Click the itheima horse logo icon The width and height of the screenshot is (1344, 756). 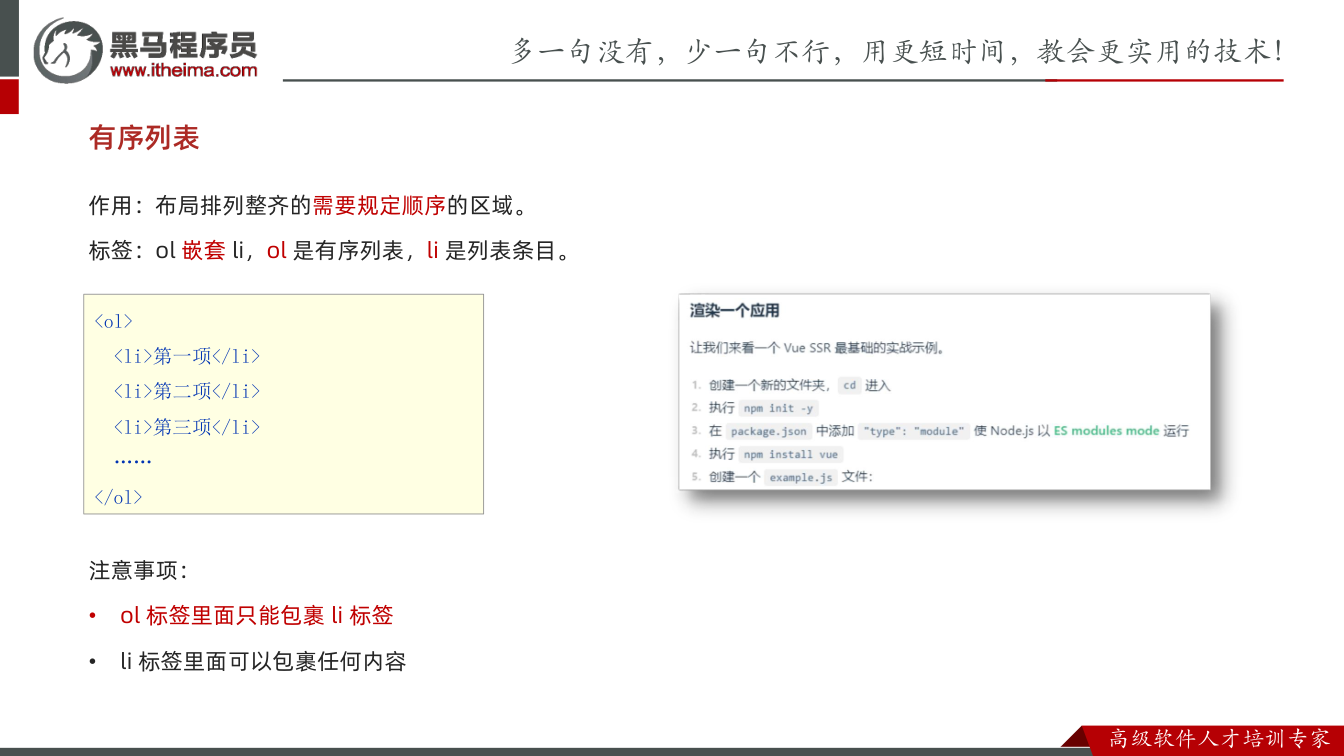(68, 50)
